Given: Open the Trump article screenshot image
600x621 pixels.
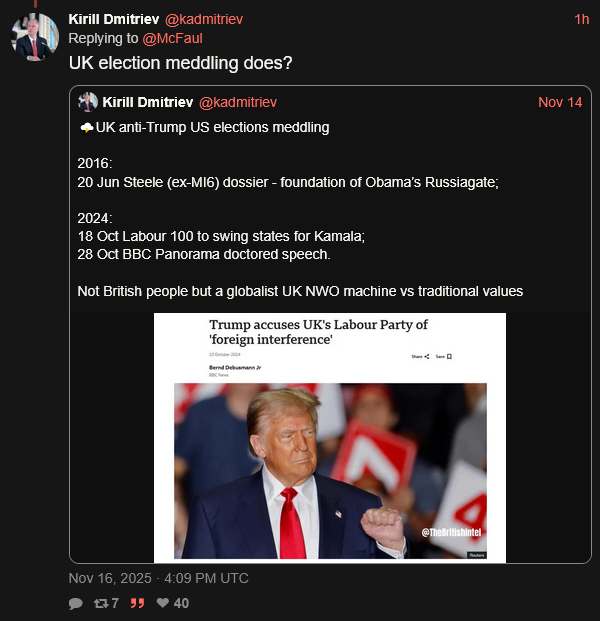Looking at the screenshot, I should pyautogui.click(x=330, y=438).
